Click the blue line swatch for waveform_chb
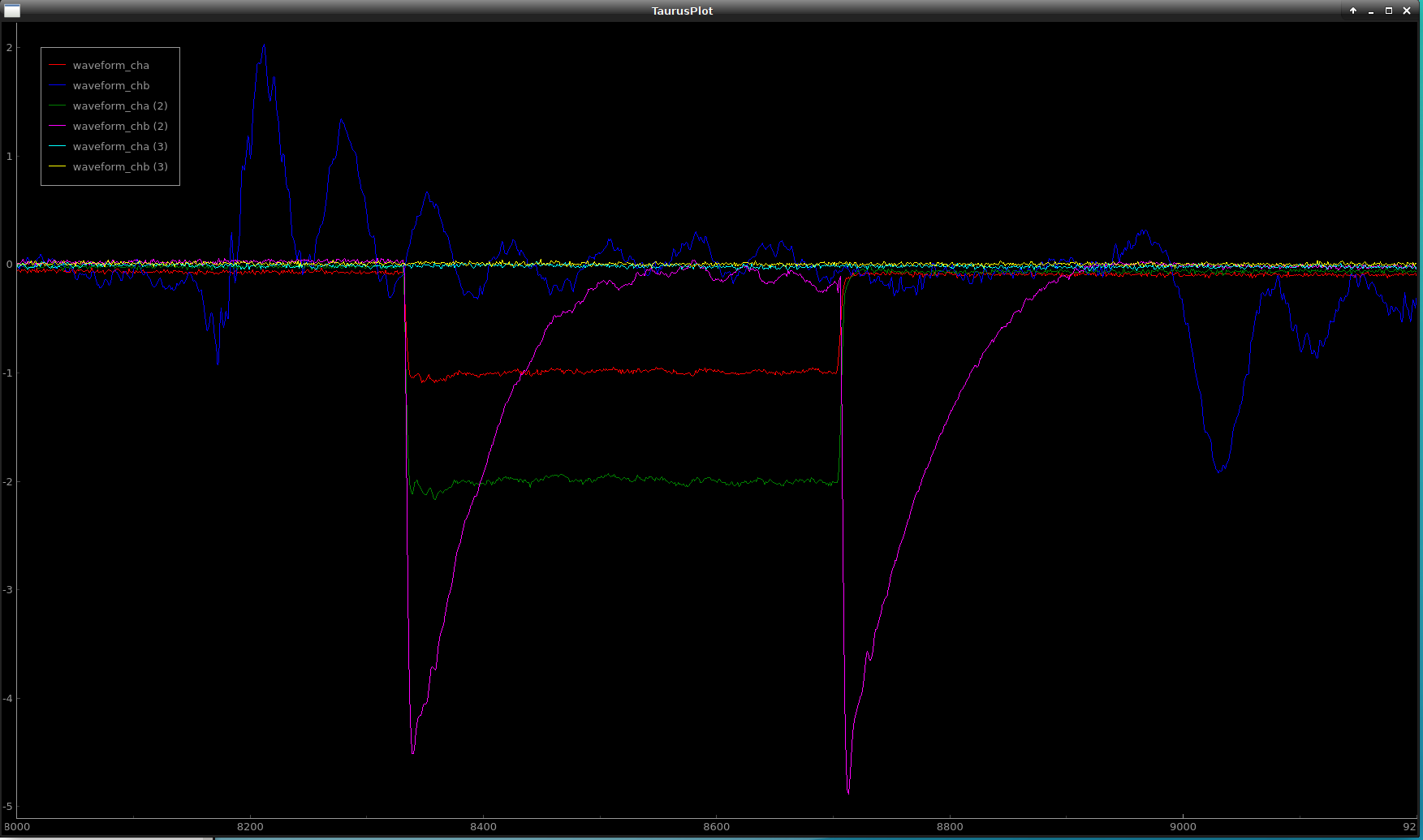The width and height of the screenshot is (1423, 840). (57, 85)
